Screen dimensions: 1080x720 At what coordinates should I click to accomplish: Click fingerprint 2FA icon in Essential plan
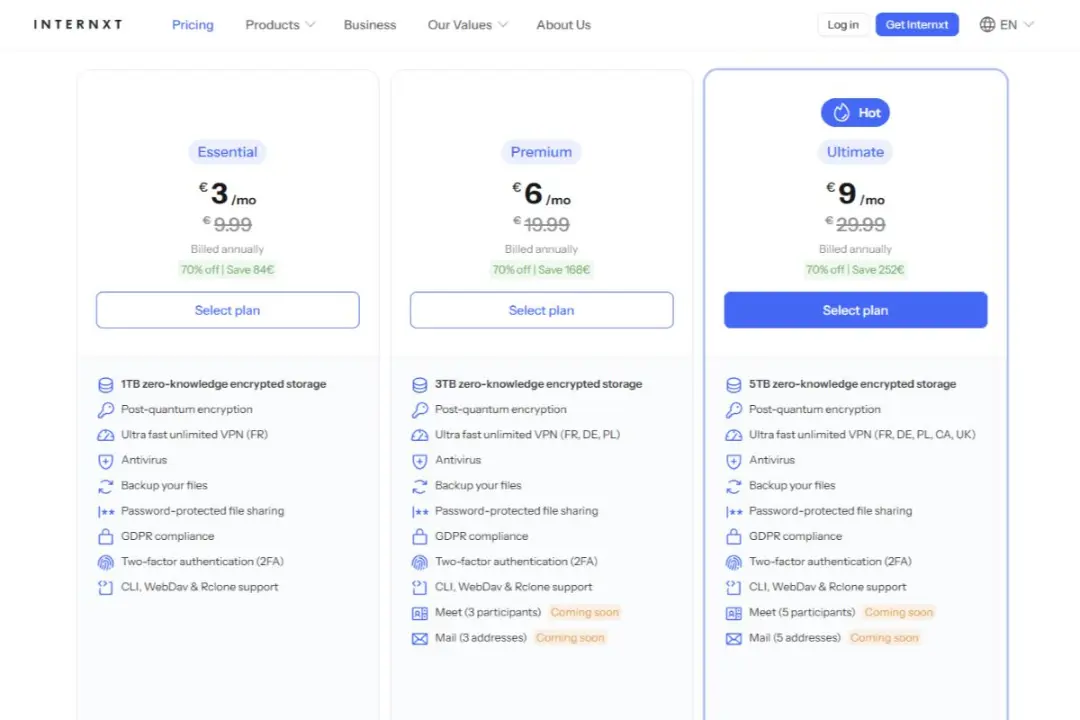point(105,562)
